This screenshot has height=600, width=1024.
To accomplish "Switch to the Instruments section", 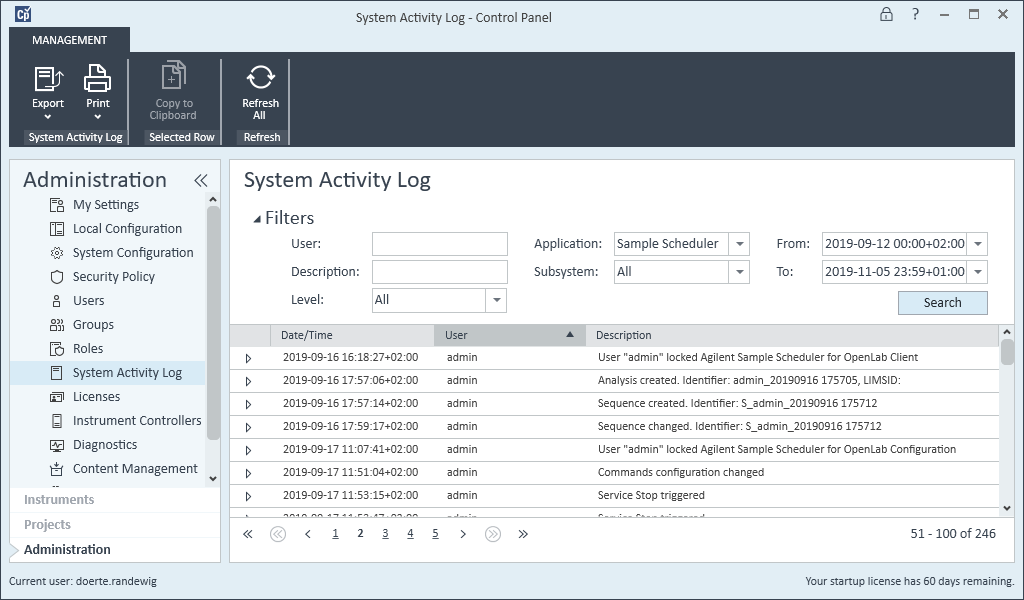I will [59, 500].
